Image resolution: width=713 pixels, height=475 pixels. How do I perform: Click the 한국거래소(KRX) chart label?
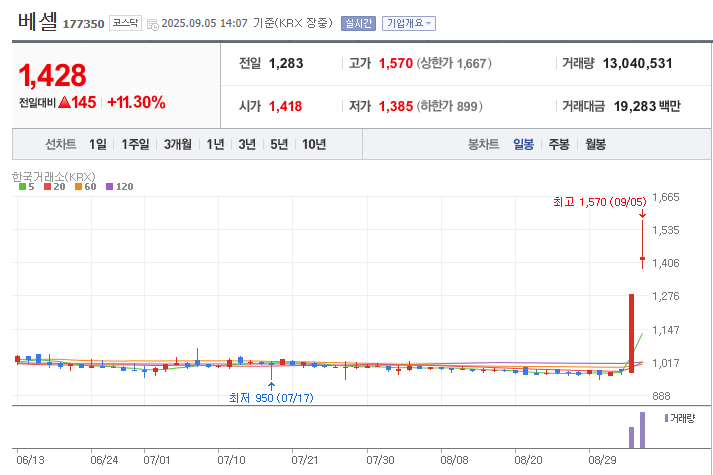pos(54,176)
